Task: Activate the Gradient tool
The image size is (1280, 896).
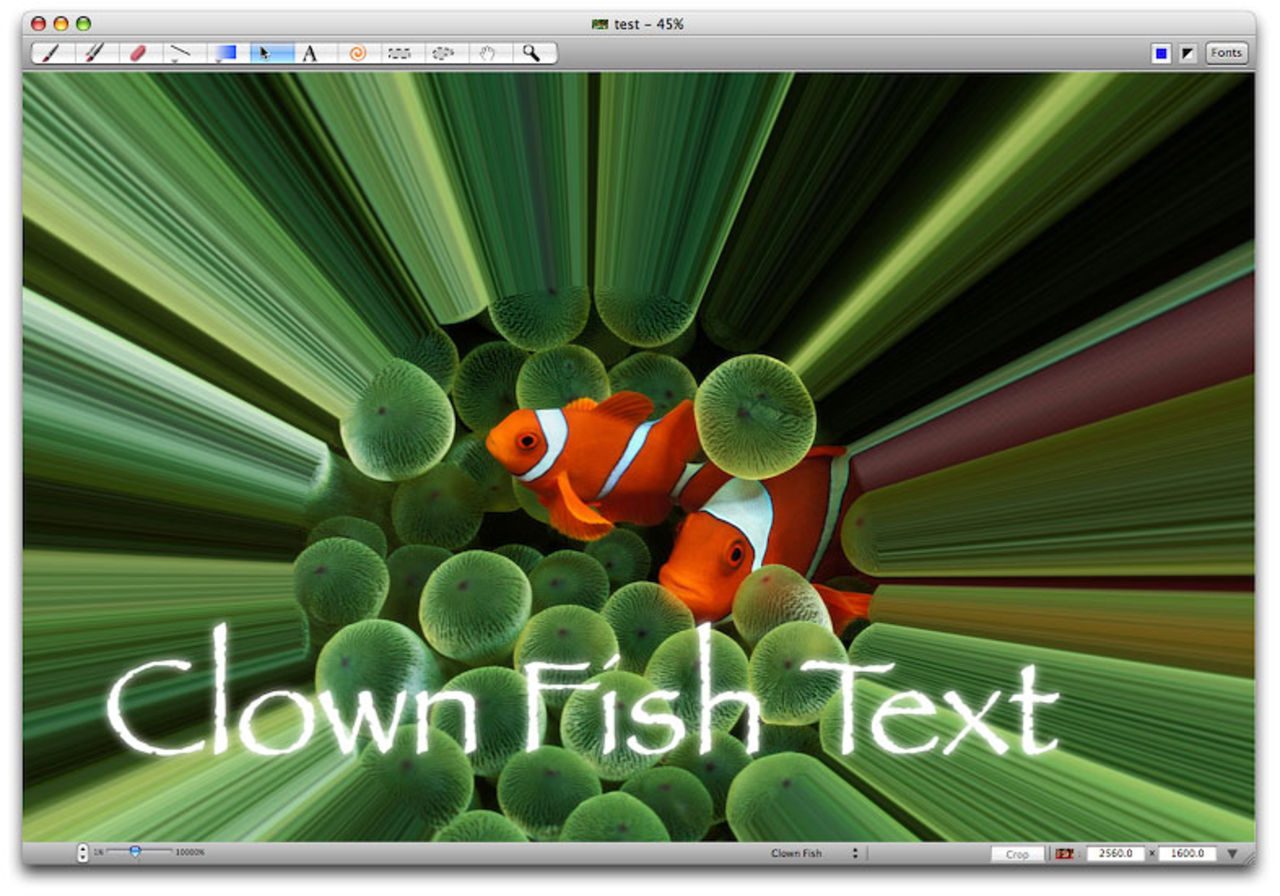Action: pyautogui.click(x=224, y=53)
